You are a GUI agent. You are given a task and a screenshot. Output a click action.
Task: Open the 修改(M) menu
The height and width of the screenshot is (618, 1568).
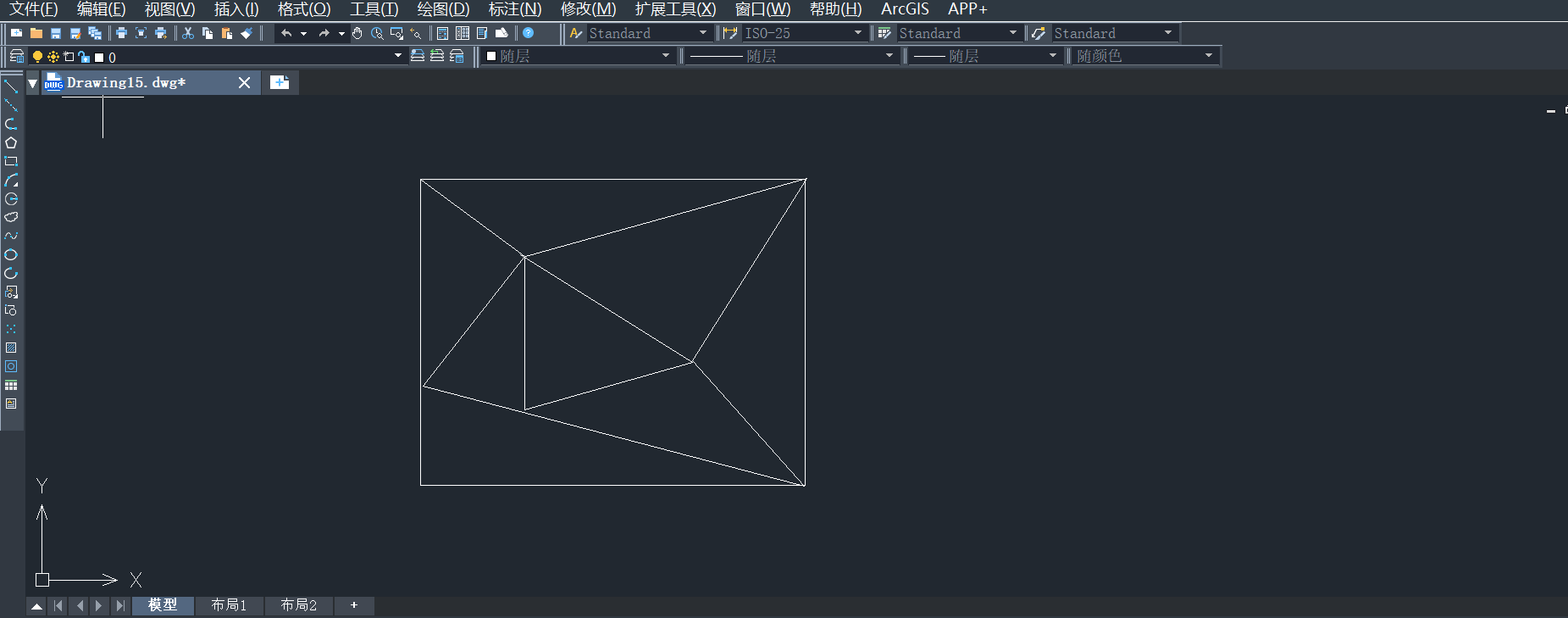[x=588, y=9]
